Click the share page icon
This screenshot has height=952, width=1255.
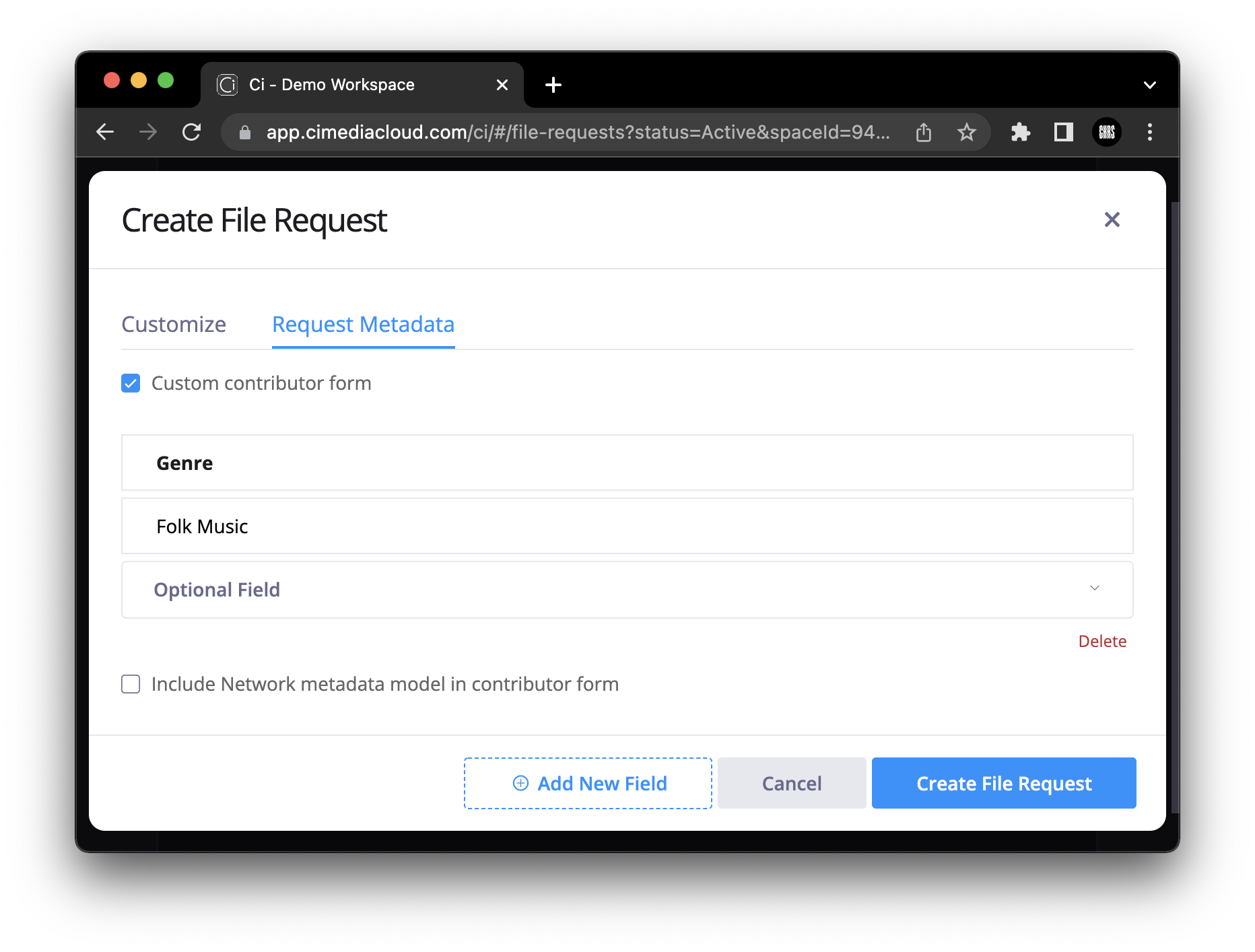924,132
